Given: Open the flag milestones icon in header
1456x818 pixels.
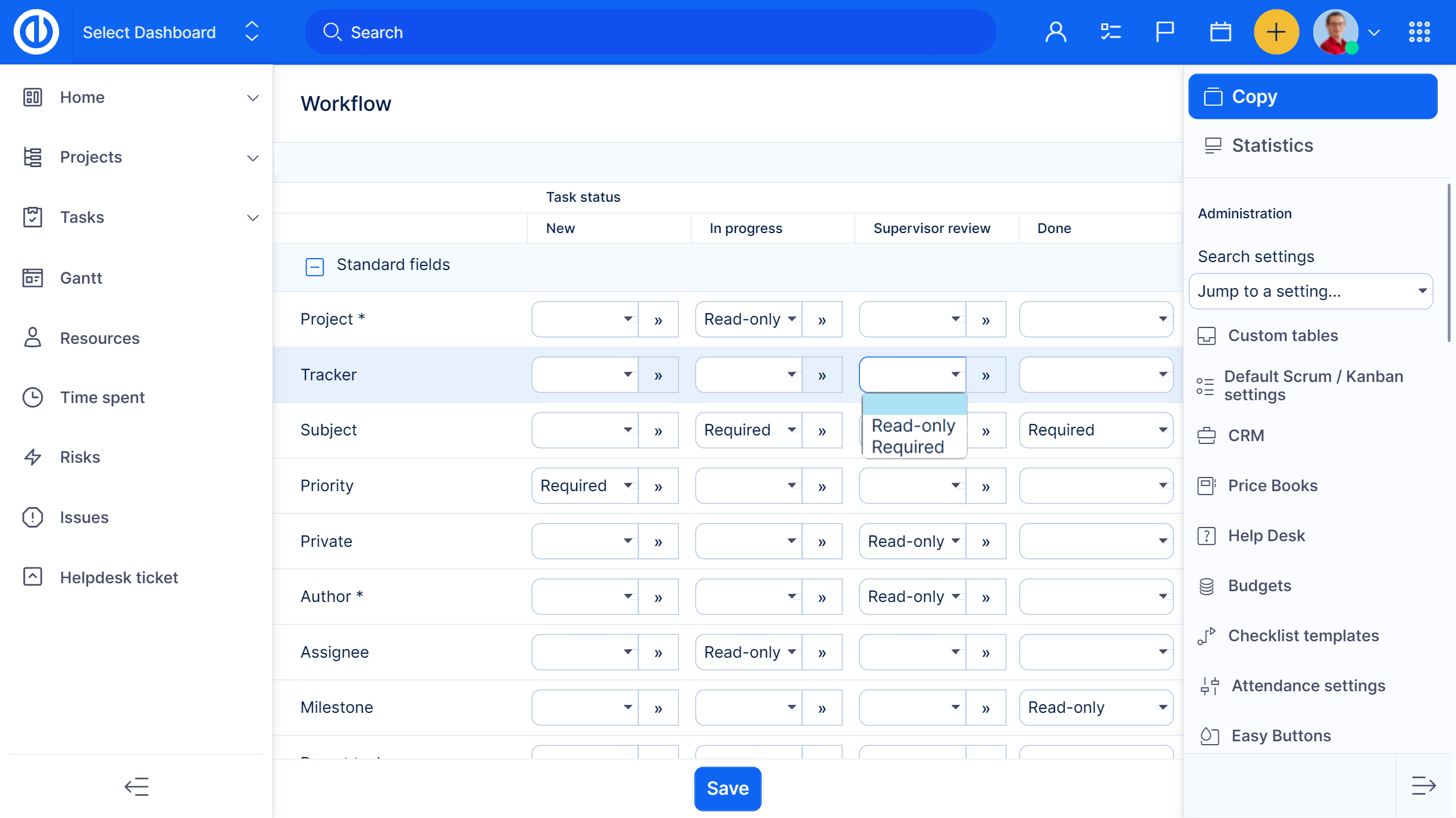Looking at the screenshot, I should click(1164, 32).
